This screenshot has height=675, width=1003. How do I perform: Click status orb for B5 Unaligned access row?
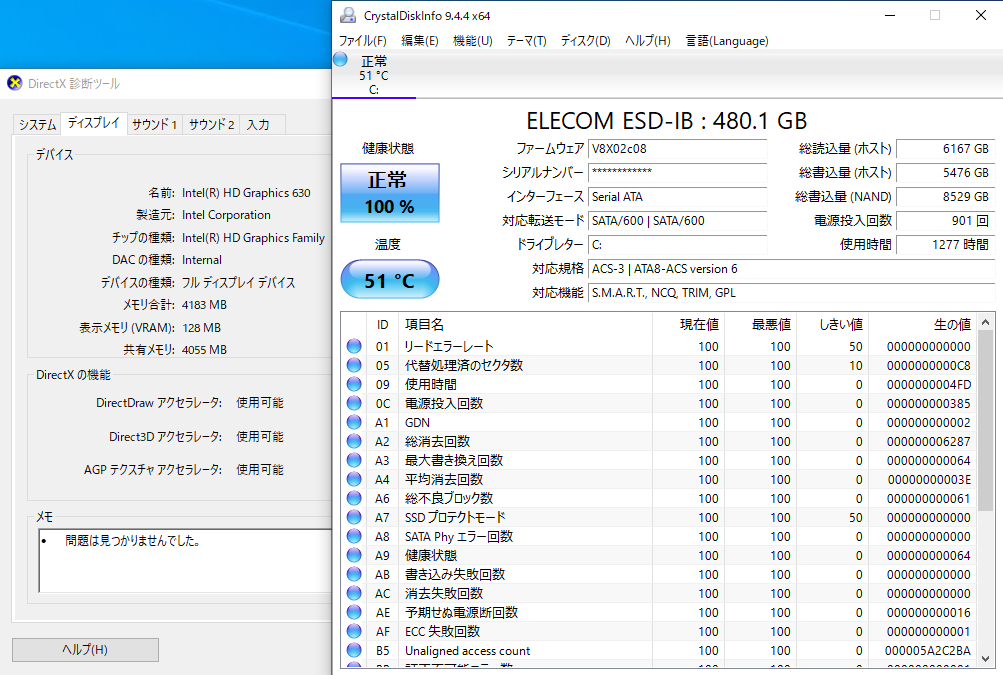tap(354, 651)
